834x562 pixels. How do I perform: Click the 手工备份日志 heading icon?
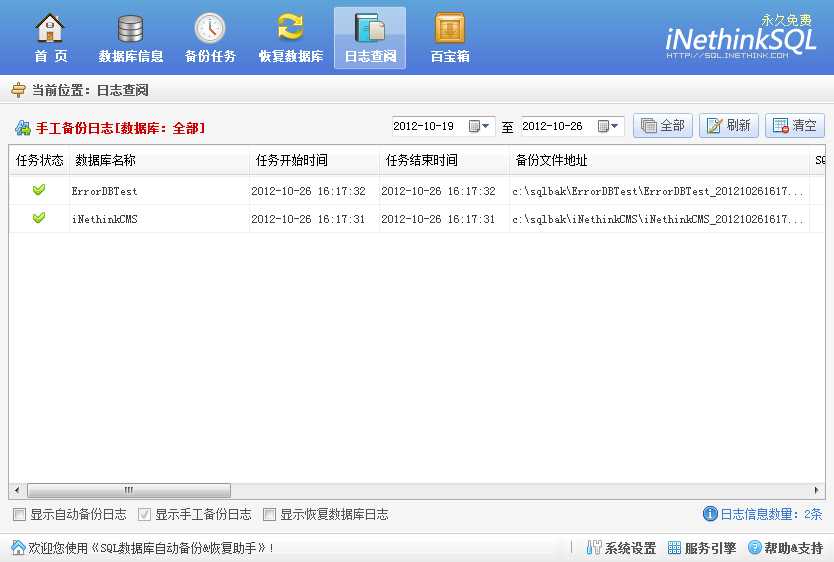(23, 128)
